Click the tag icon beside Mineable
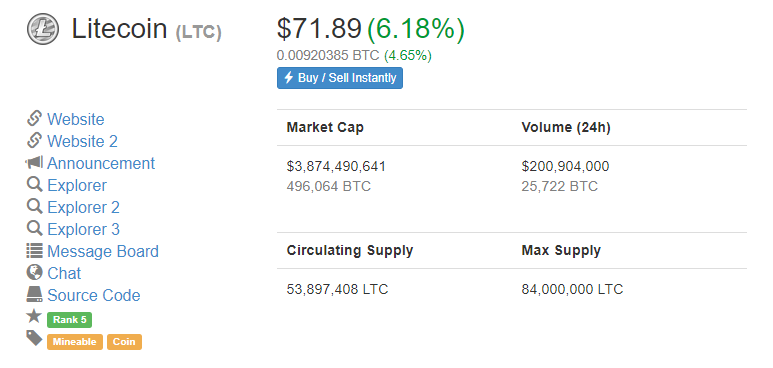773x368 pixels. 35,338
